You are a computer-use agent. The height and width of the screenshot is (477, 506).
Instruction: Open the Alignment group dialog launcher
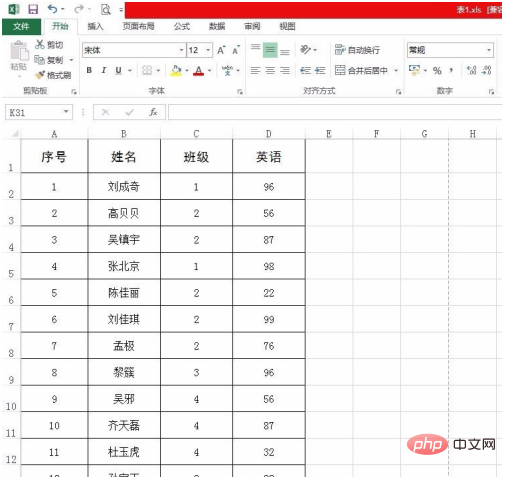coord(398,92)
